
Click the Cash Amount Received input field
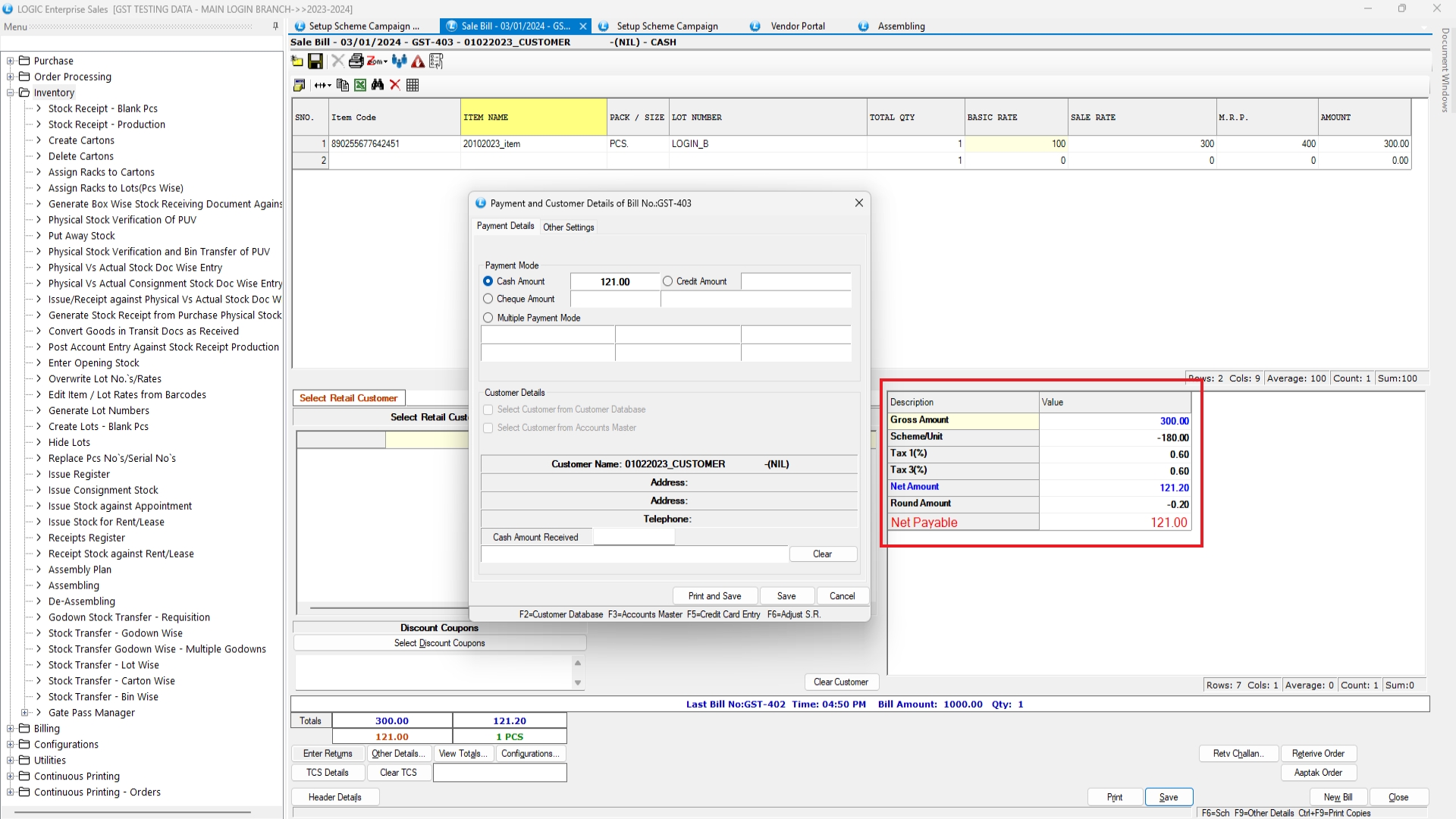[633, 537]
